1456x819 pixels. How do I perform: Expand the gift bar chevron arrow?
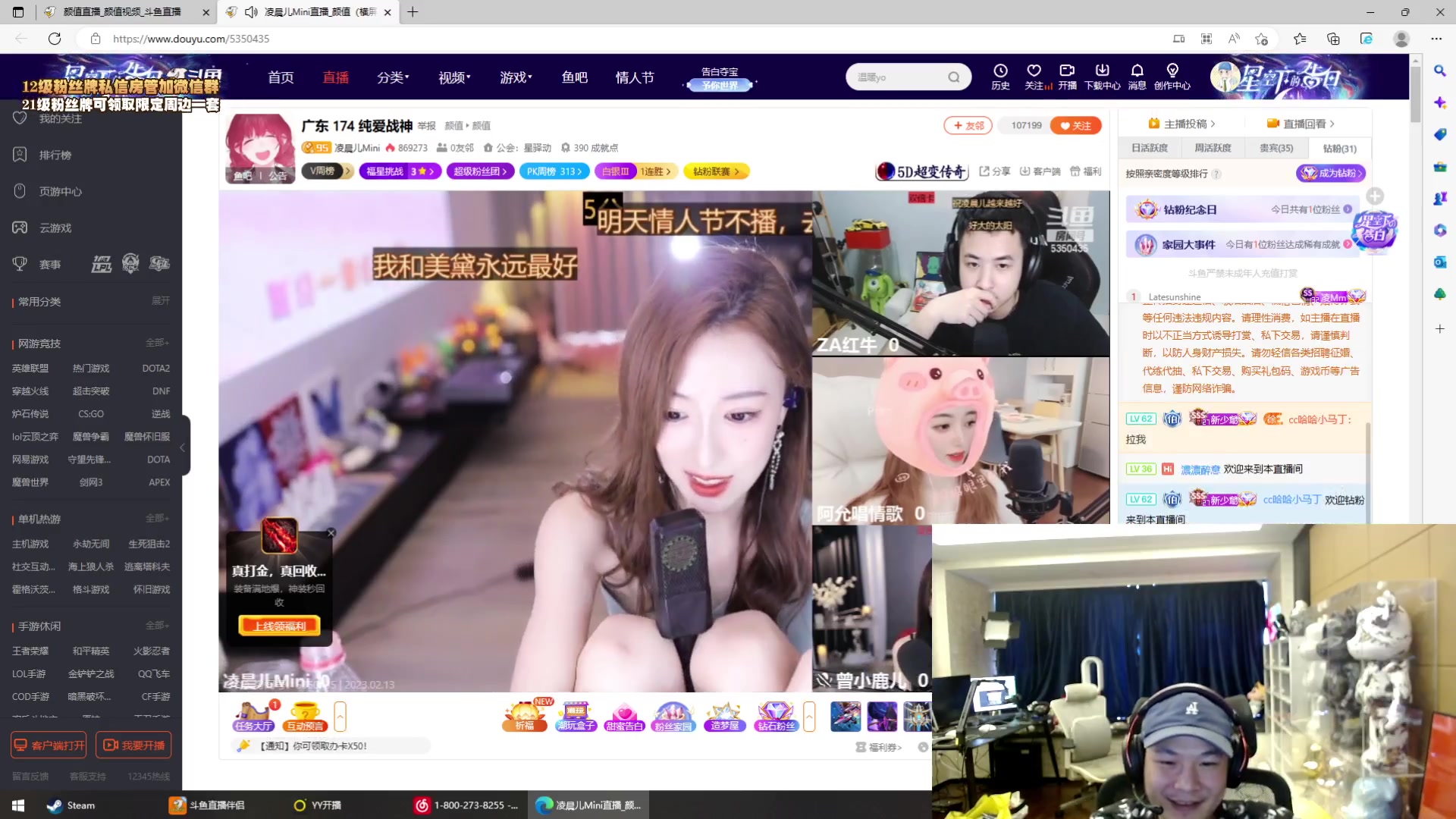pos(809,716)
